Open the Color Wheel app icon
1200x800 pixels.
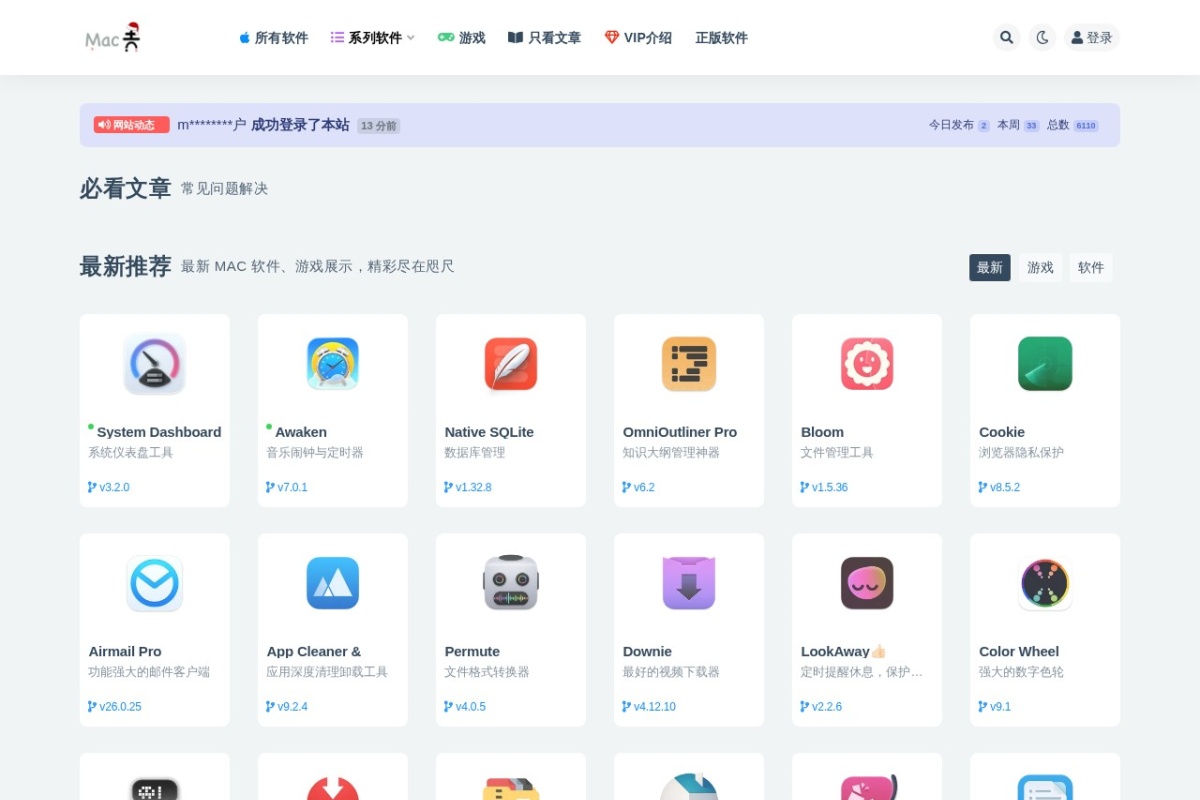(1045, 583)
